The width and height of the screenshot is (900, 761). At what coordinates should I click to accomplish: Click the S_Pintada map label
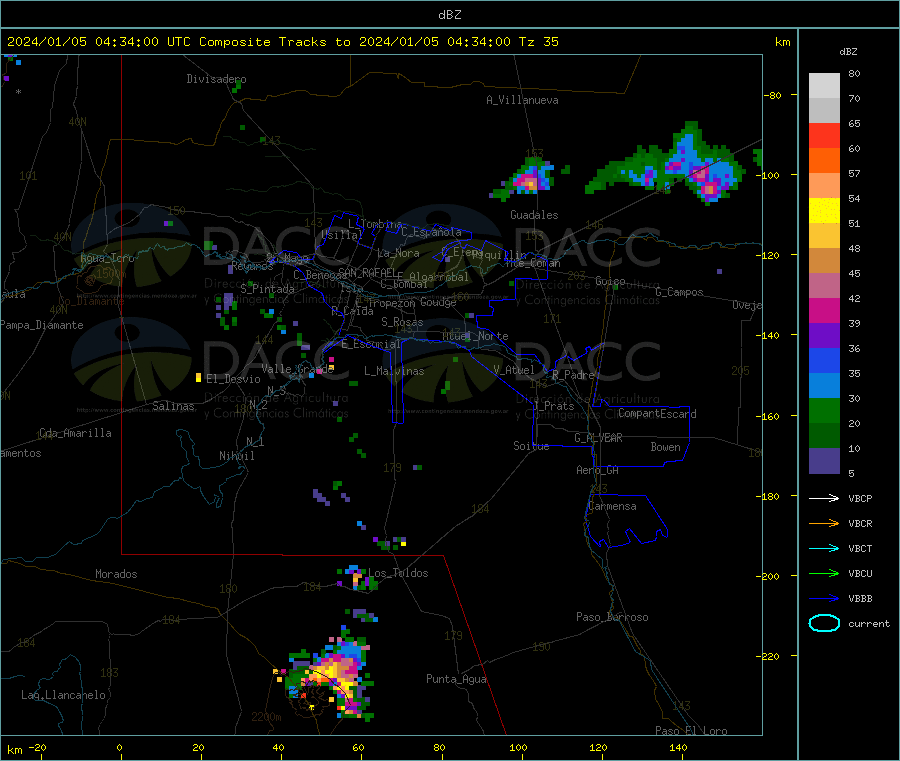click(x=267, y=289)
